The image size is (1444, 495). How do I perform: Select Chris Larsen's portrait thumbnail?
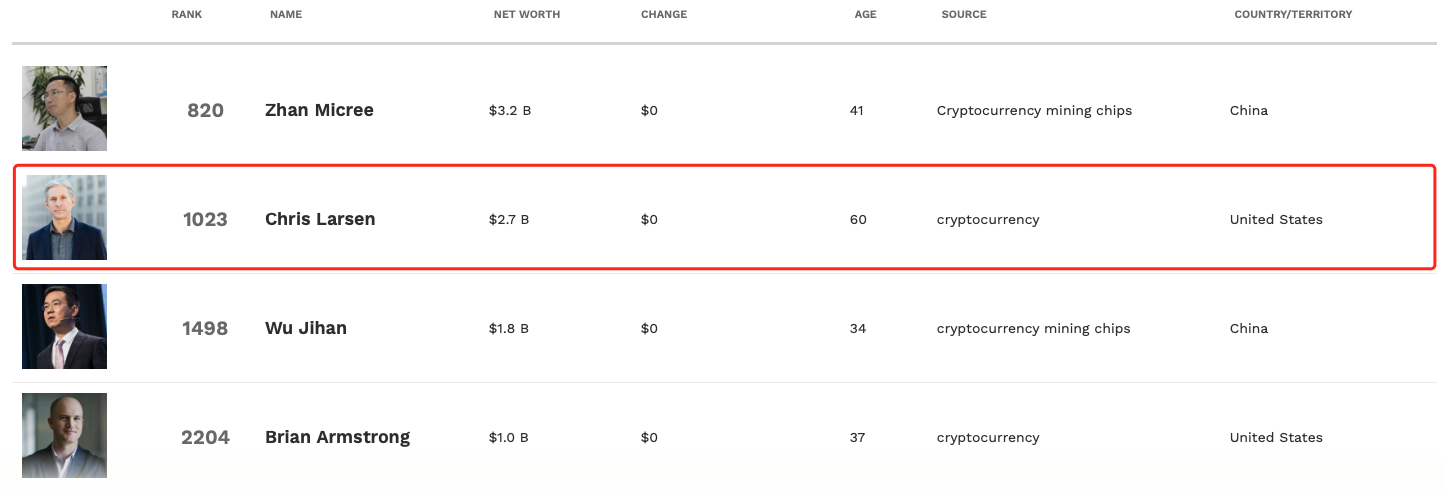click(64, 217)
